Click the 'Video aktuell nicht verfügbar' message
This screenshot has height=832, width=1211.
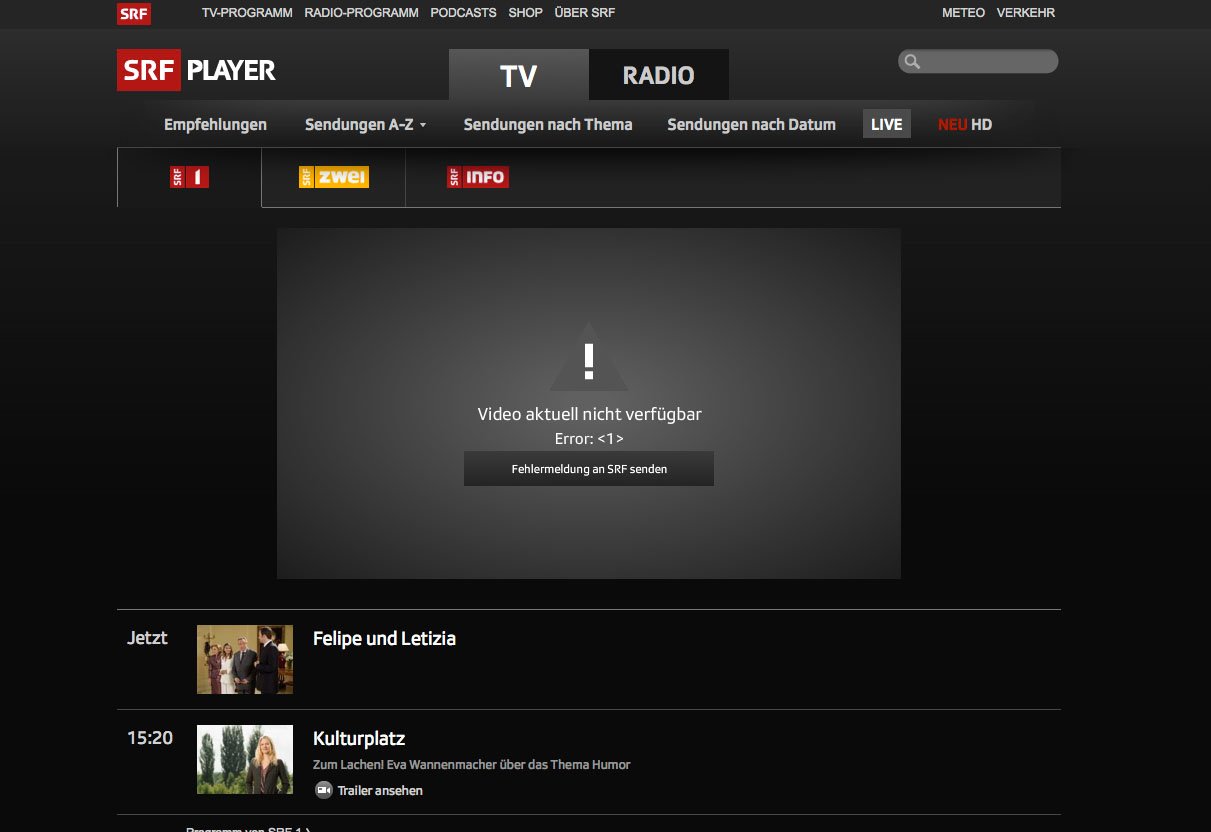coord(589,414)
